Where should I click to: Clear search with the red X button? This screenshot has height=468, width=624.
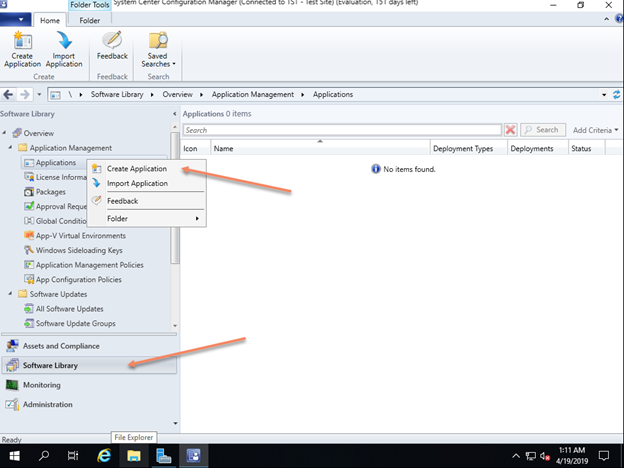(x=510, y=130)
